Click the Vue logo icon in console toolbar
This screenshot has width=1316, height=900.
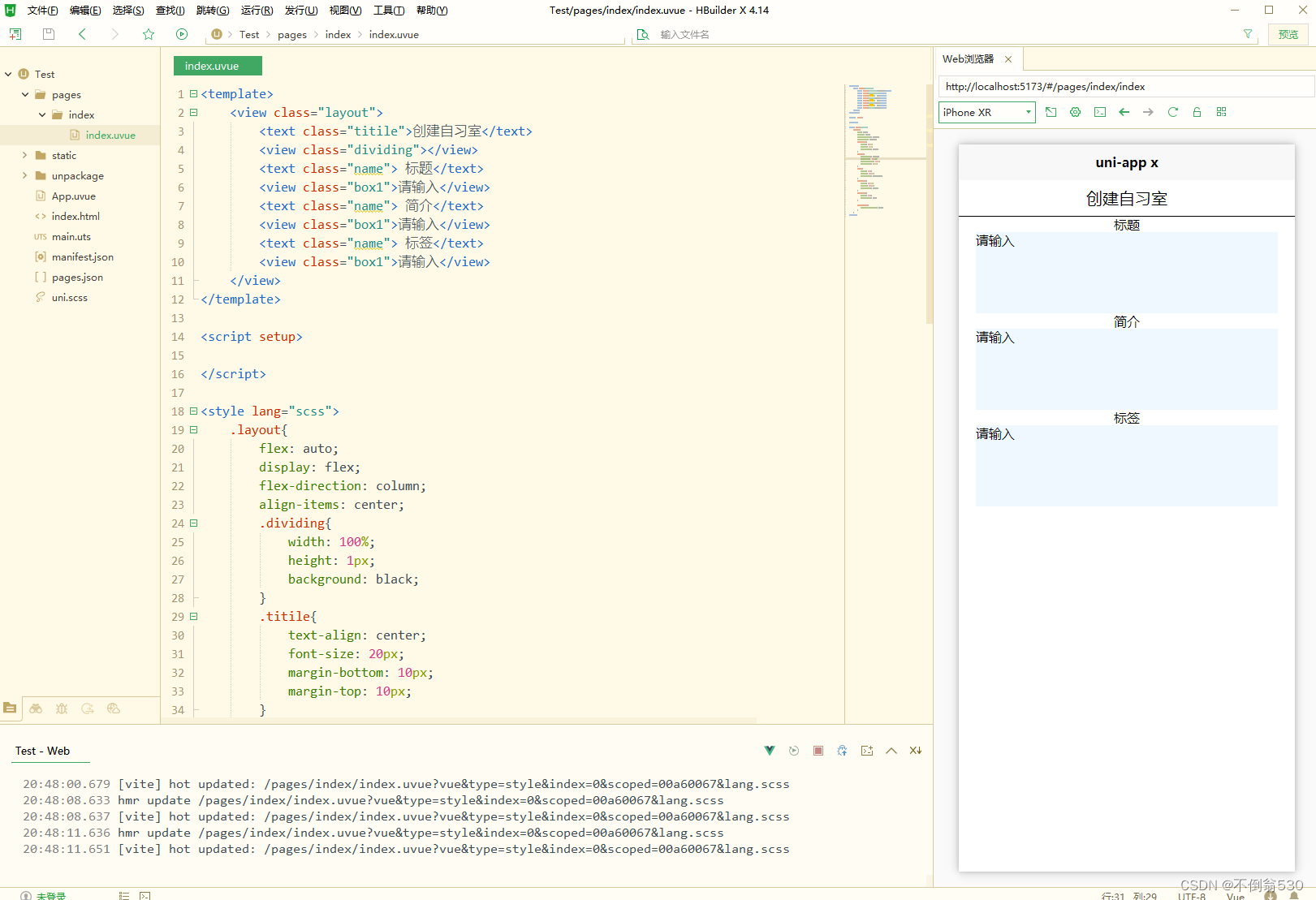(770, 751)
